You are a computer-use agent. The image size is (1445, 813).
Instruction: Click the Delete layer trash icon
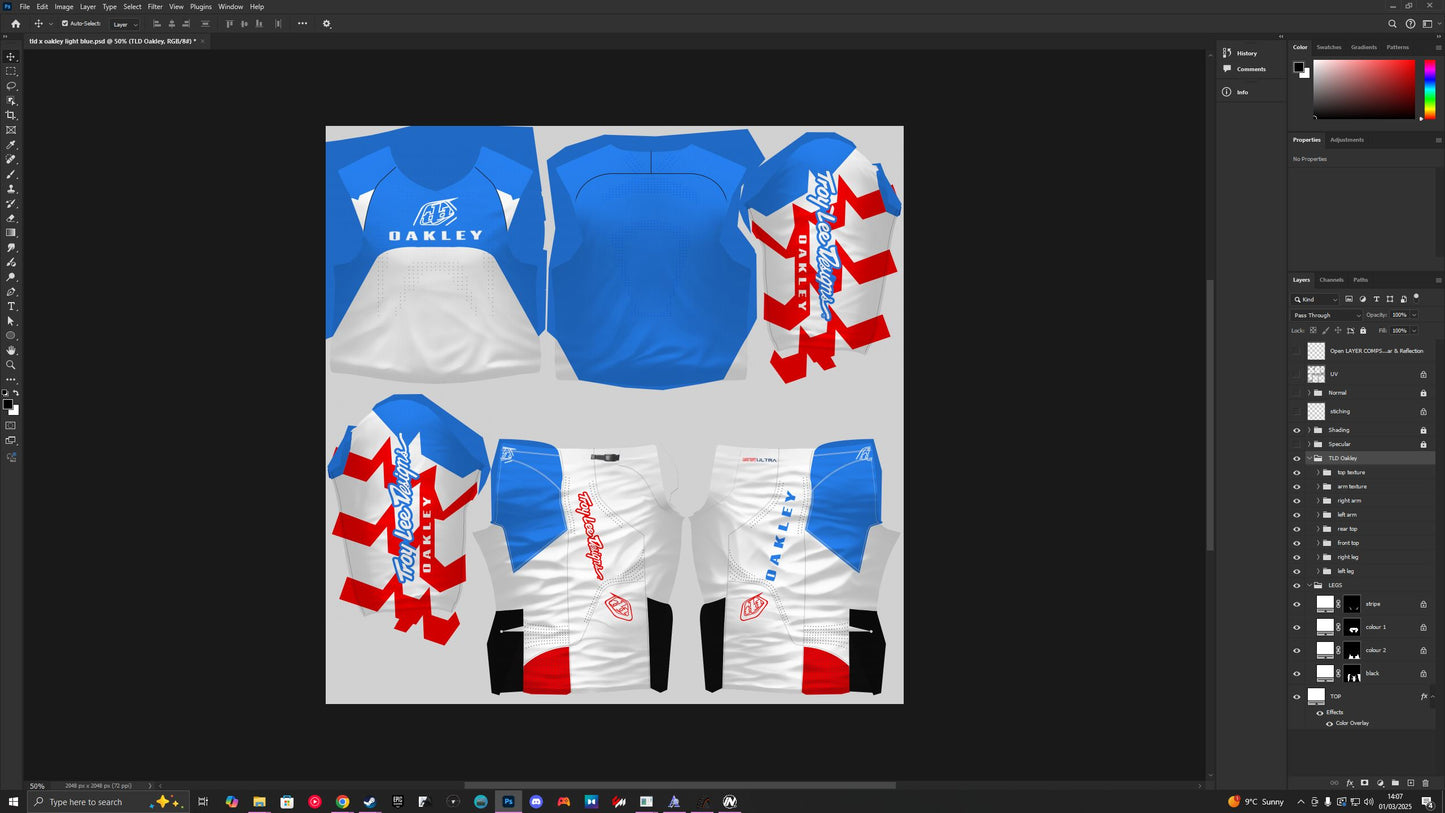click(x=1424, y=783)
